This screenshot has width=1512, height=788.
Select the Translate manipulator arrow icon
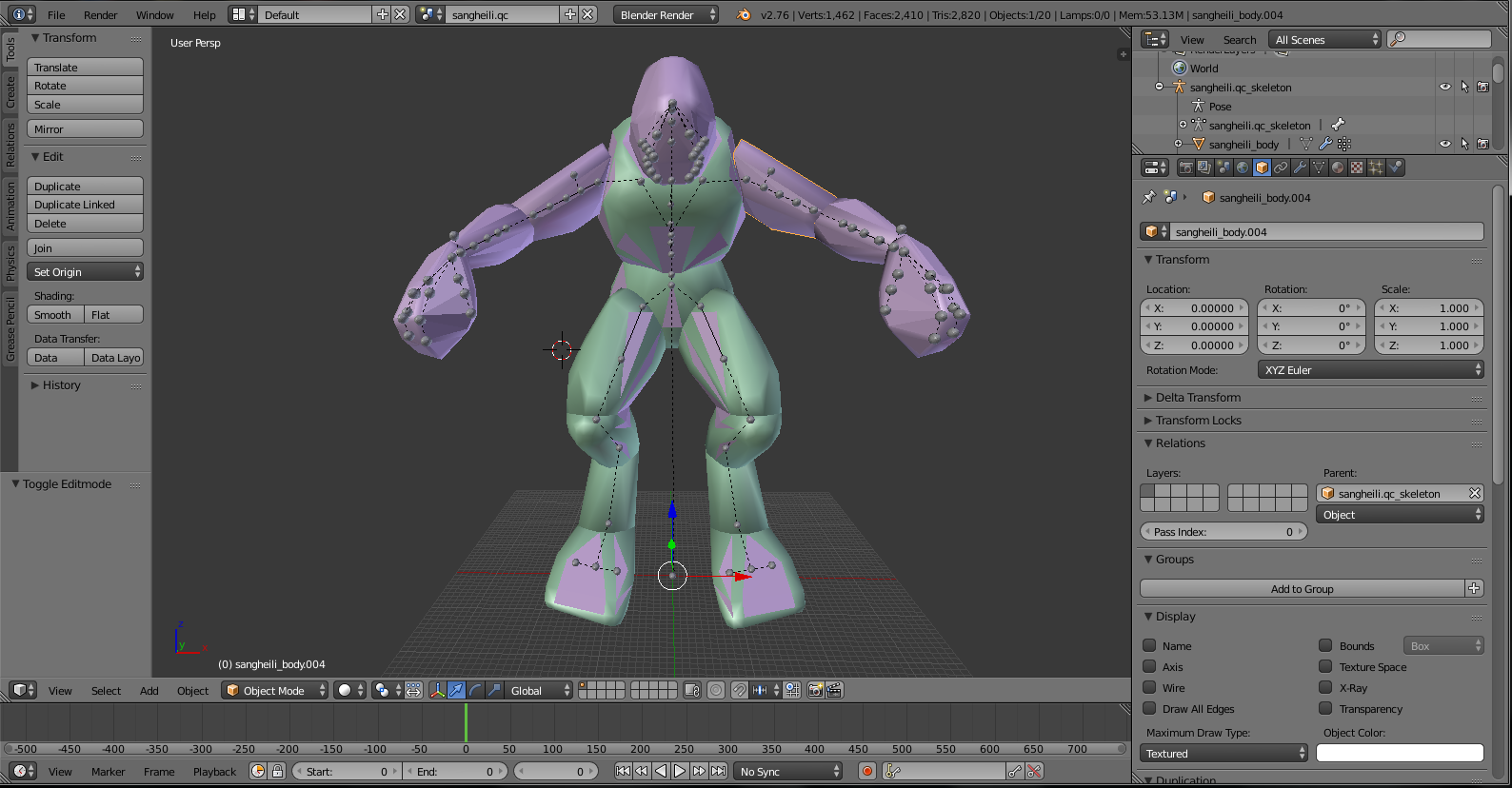pos(456,690)
